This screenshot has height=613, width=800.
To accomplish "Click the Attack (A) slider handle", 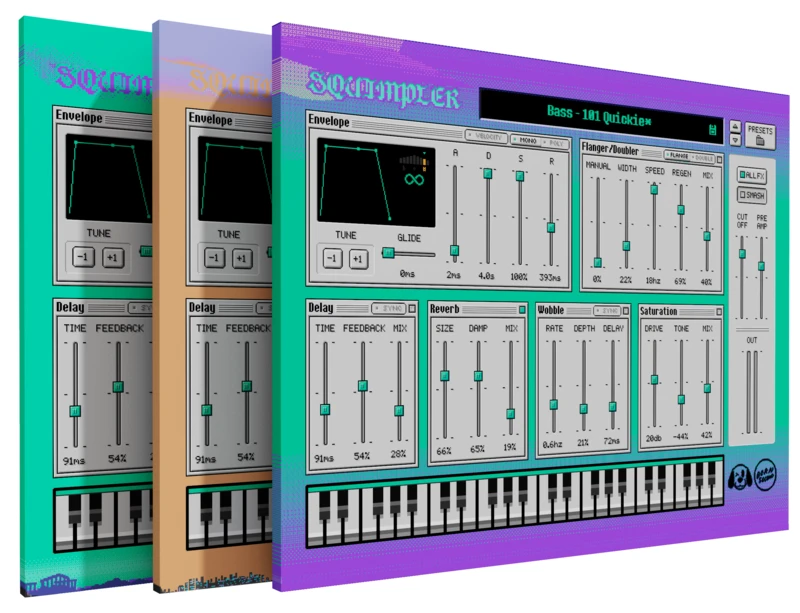I will 454,250.
